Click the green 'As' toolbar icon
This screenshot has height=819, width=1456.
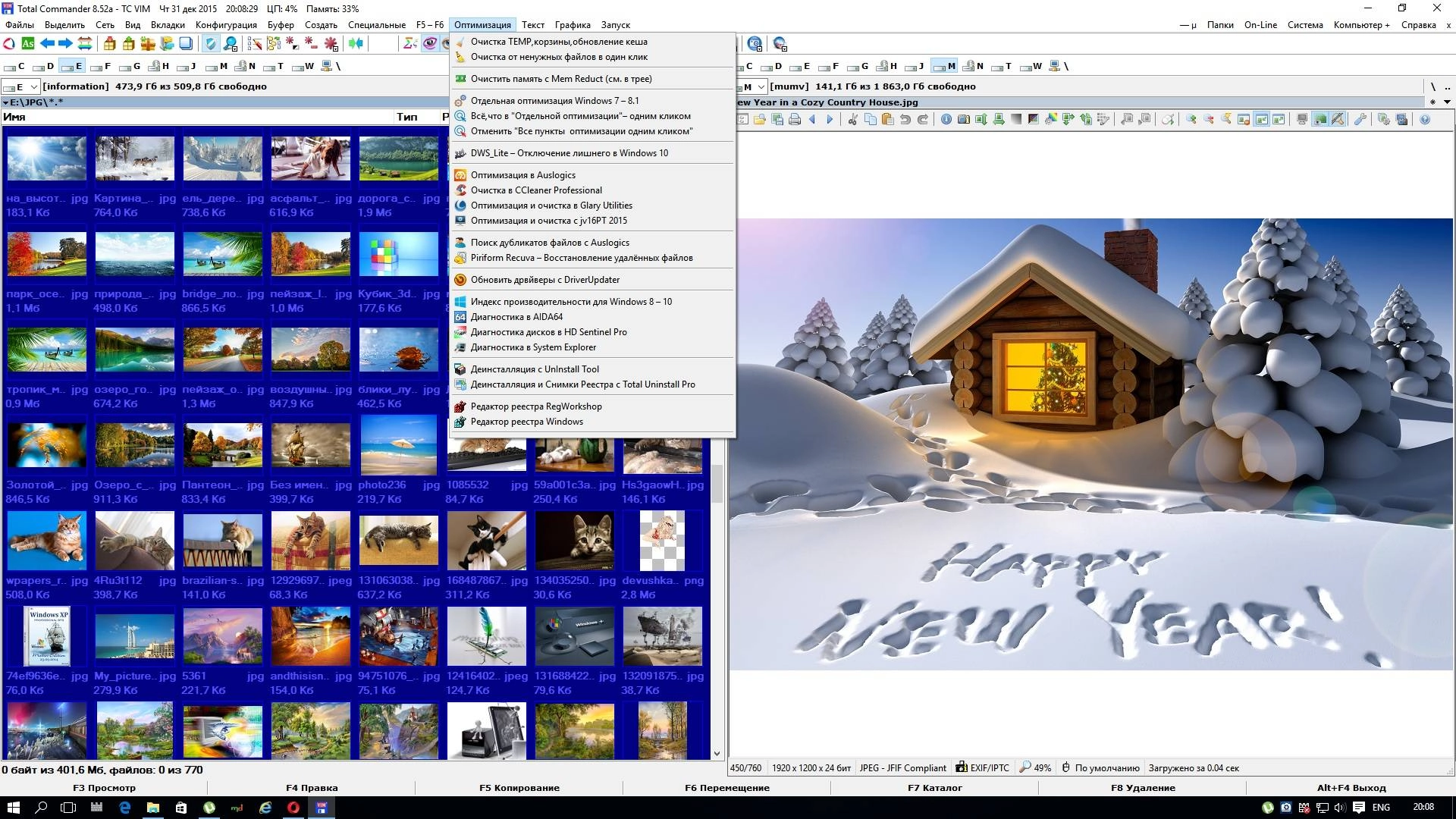[x=28, y=43]
